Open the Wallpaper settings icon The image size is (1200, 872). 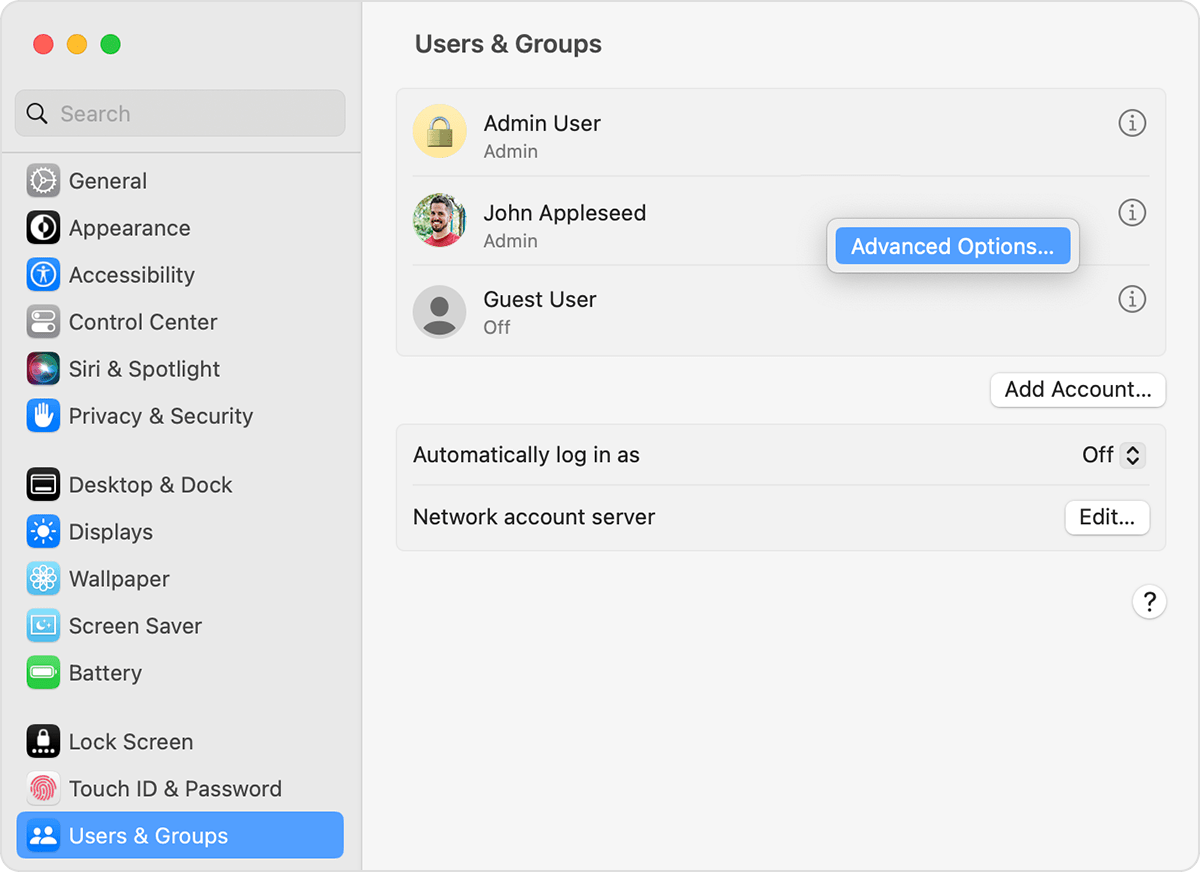(42, 579)
